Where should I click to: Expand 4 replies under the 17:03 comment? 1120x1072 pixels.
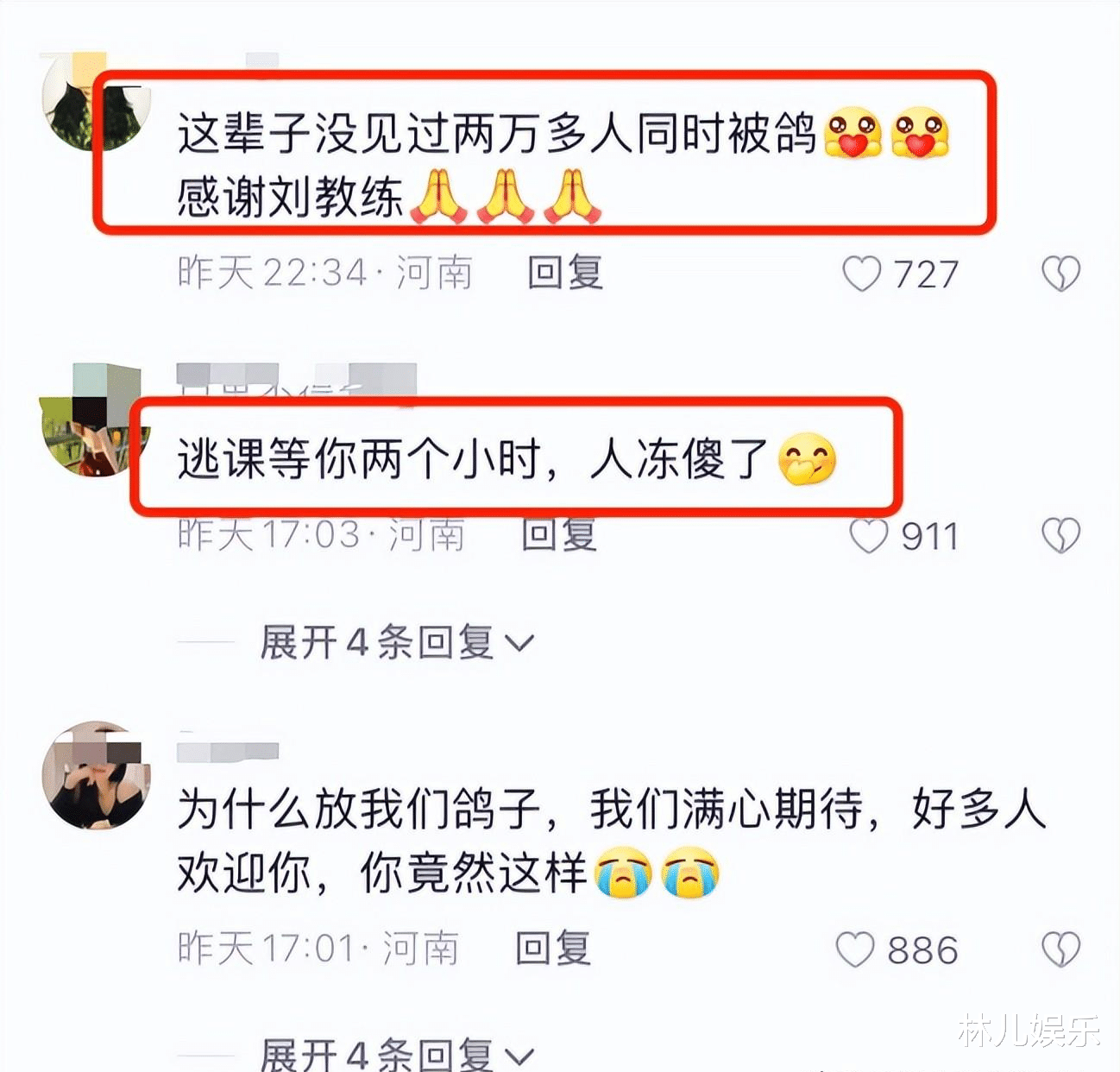397,643
